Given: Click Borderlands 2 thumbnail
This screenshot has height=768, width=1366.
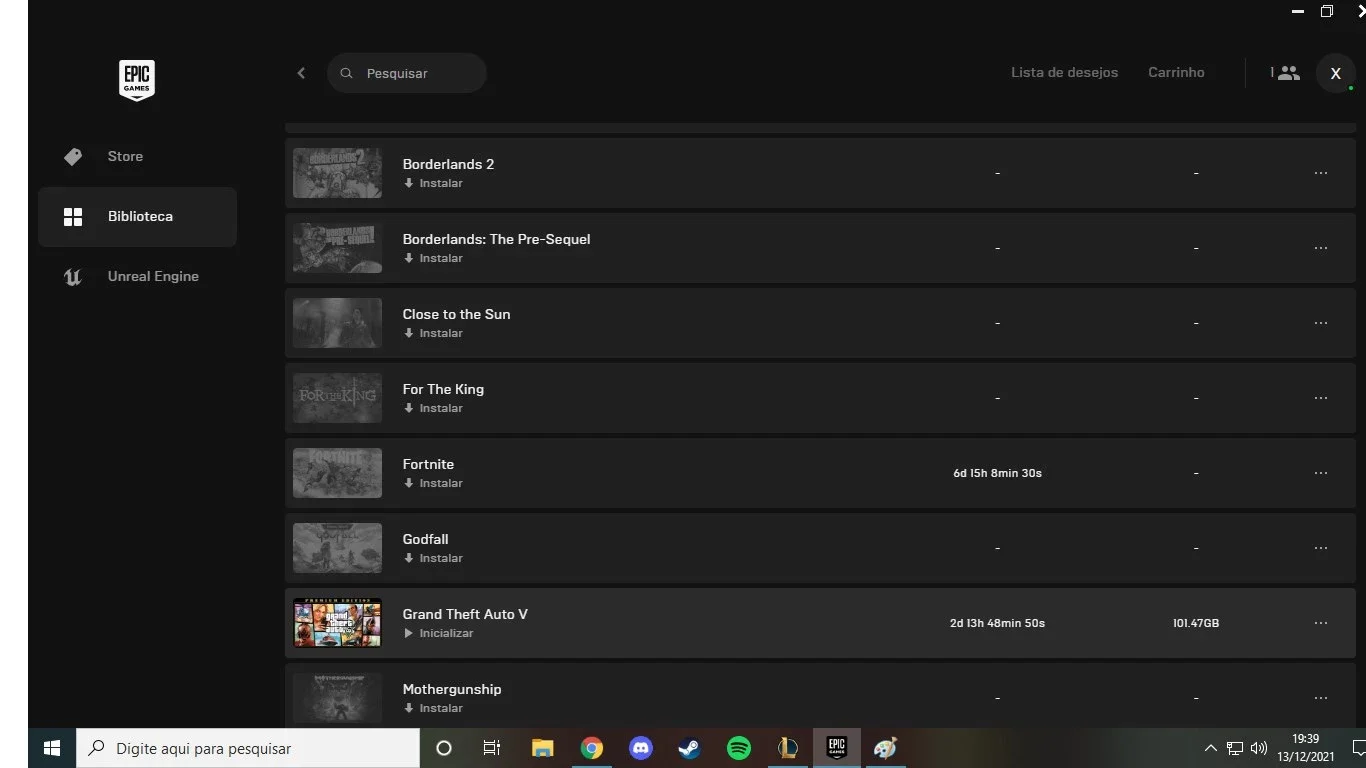Looking at the screenshot, I should point(337,173).
